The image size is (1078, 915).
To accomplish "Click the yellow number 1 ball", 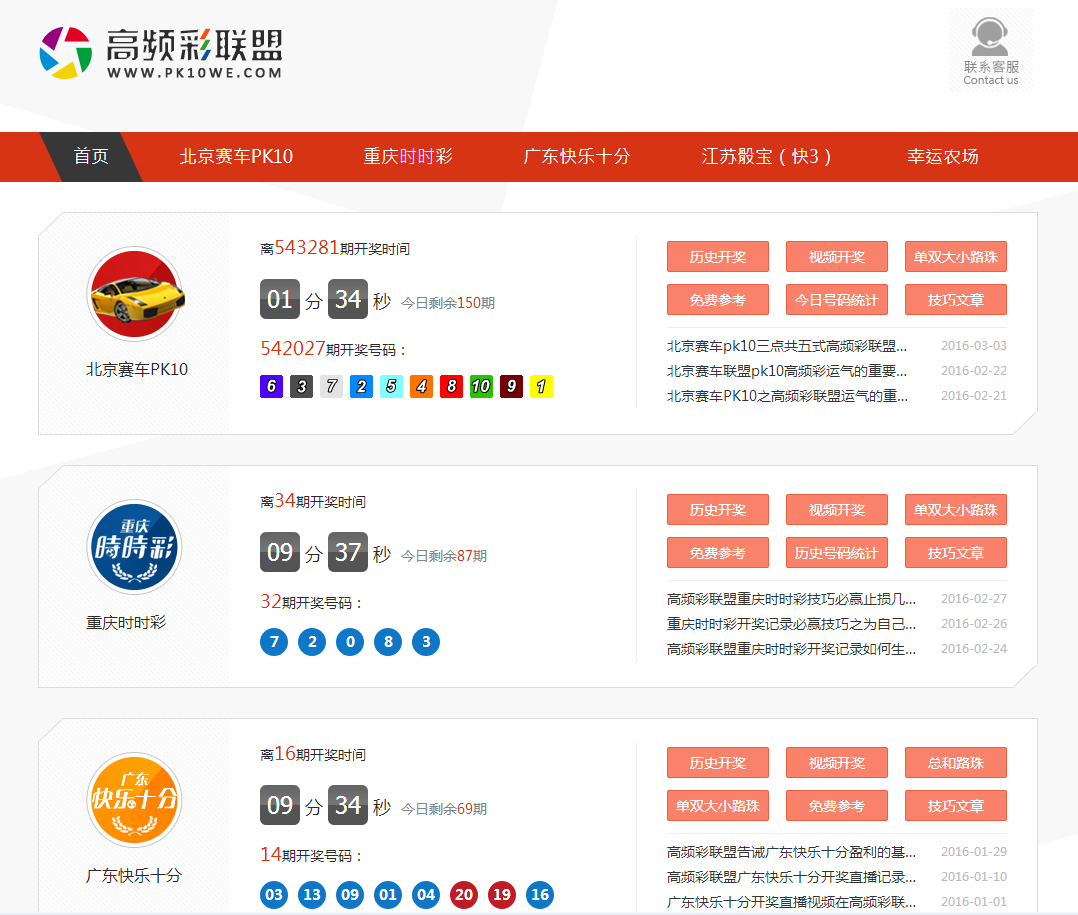I will [x=541, y=386].
